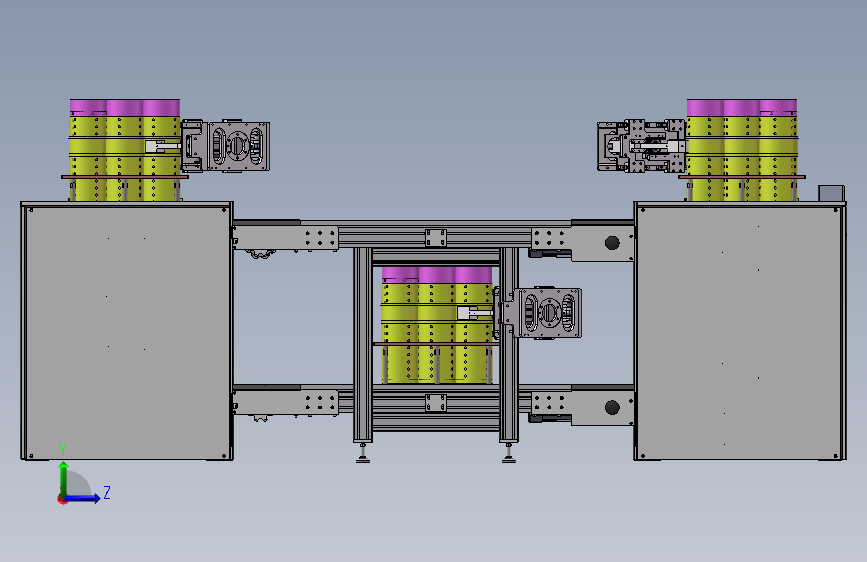Click the magenta cap on the right cylinder stack

point(742,107)
